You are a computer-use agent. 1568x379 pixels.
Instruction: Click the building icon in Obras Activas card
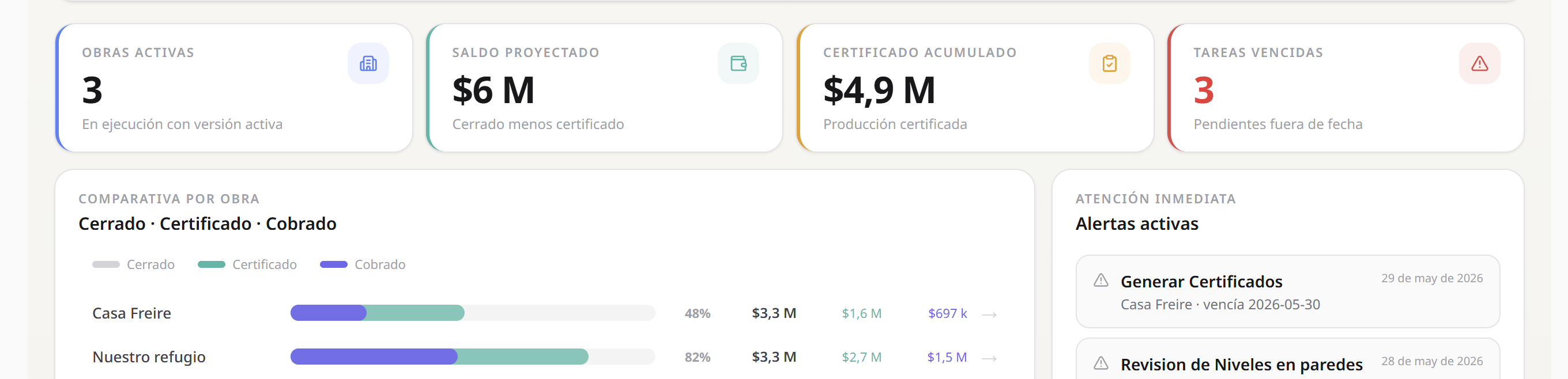pyautogui.click(x=368, y=63)
